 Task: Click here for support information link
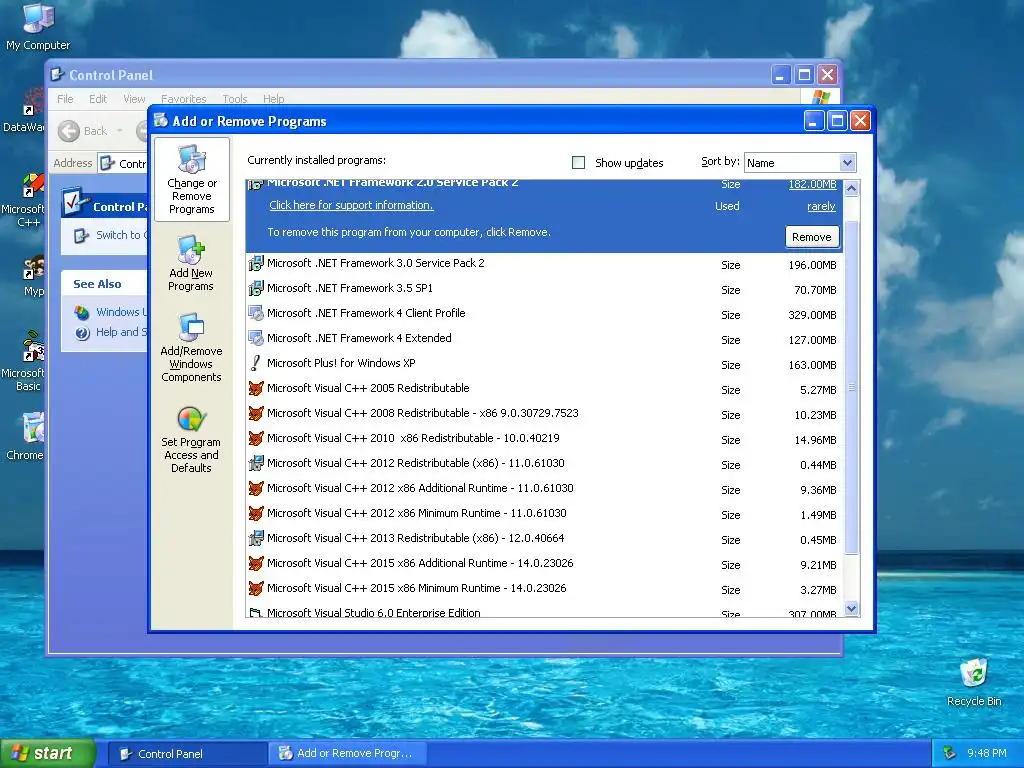[x=351, y=205]
